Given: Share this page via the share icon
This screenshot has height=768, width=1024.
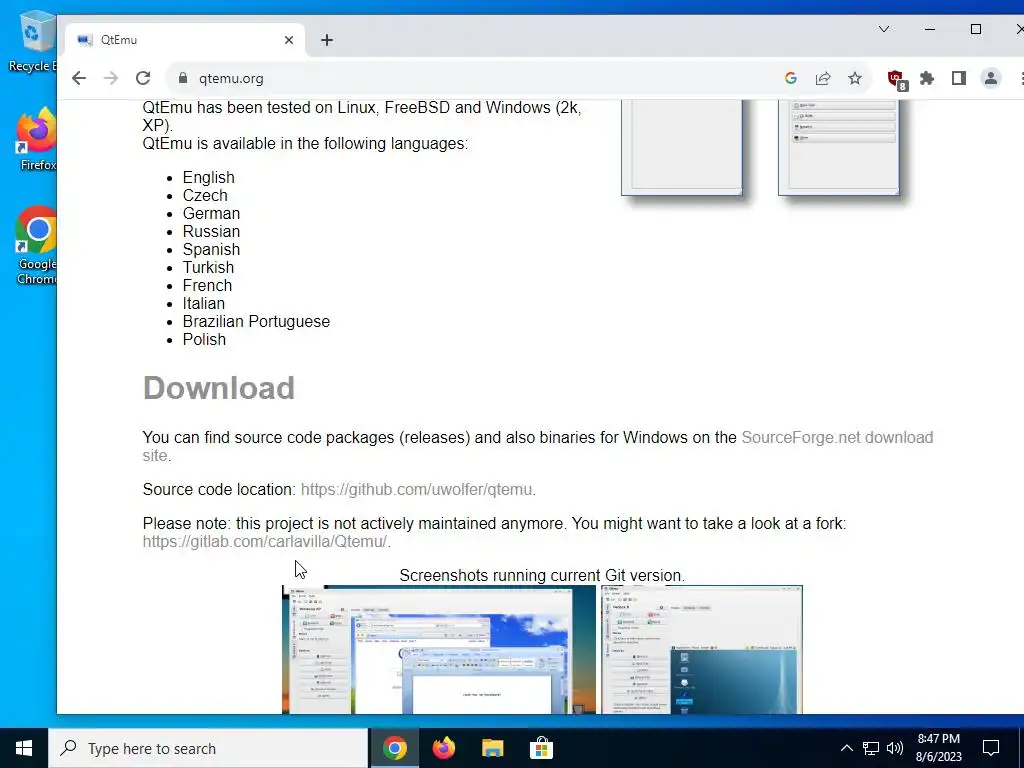Looking at the screenshot, I should 823,78.
